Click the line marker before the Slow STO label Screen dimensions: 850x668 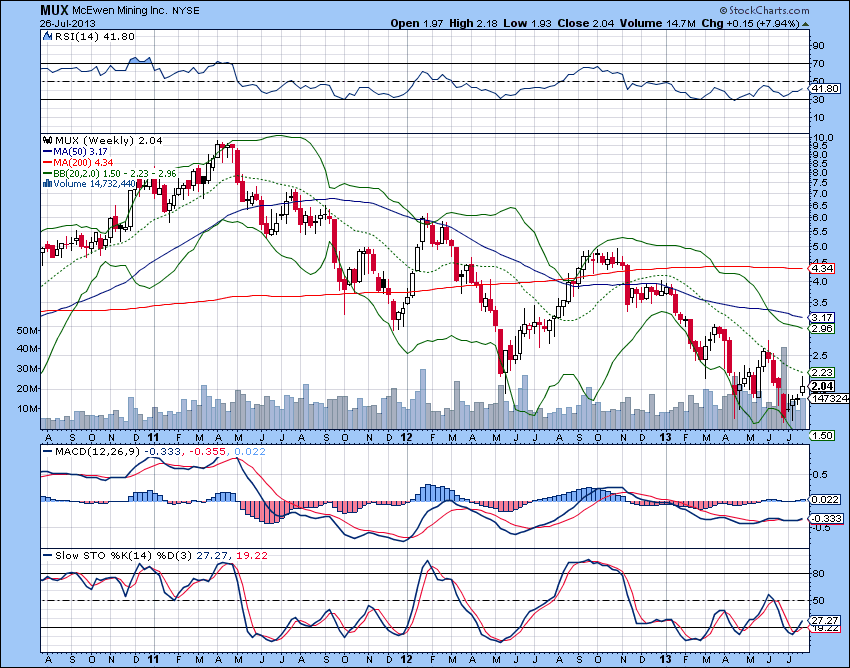(48, 555)
